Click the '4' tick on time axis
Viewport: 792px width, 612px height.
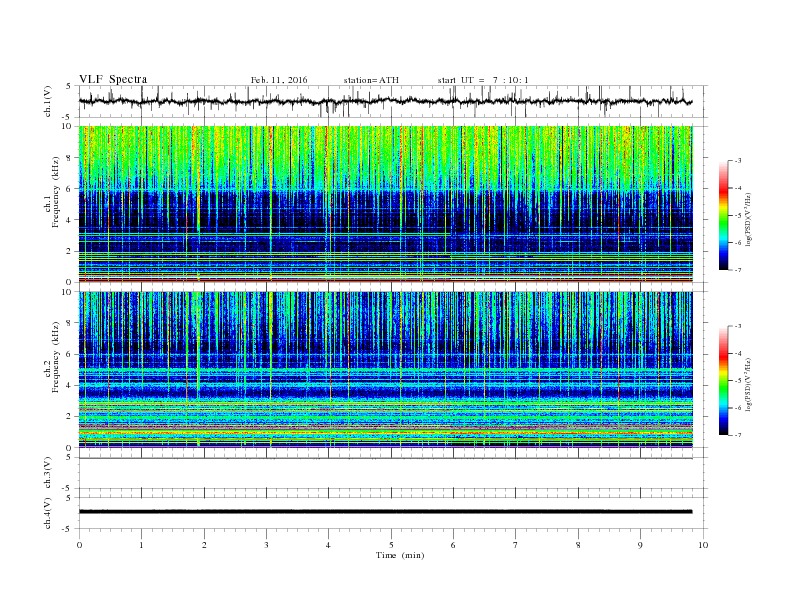pyautogui.click(x=328, y=545)
